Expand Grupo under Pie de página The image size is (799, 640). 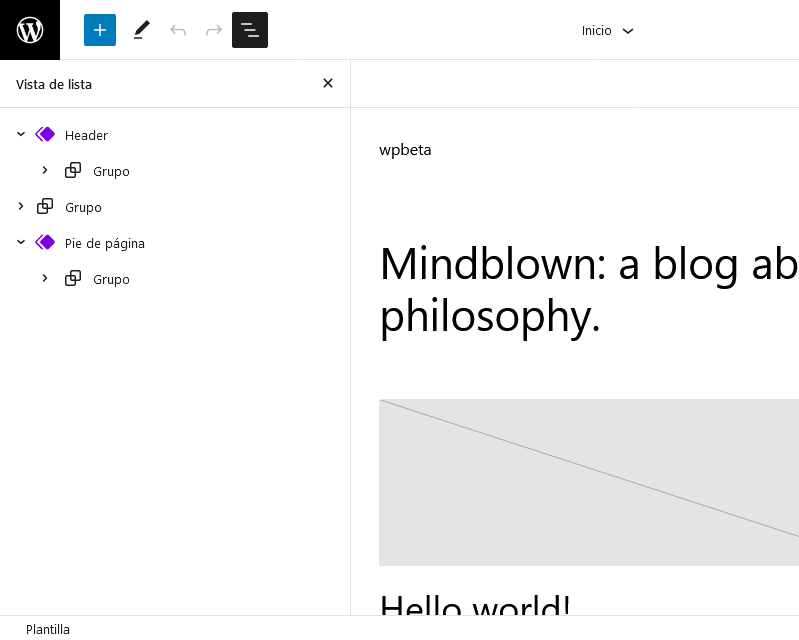pos(45,278)
